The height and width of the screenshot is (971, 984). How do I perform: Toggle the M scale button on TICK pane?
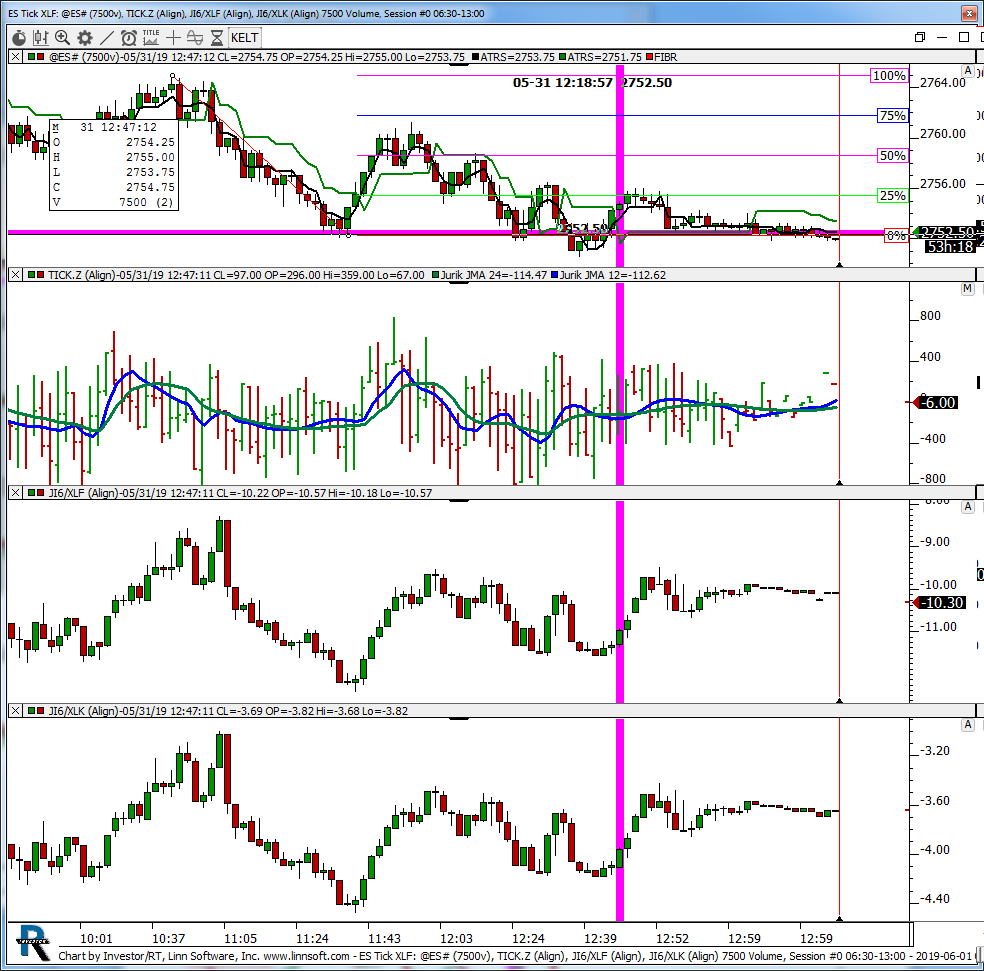(x=967, y=289)
